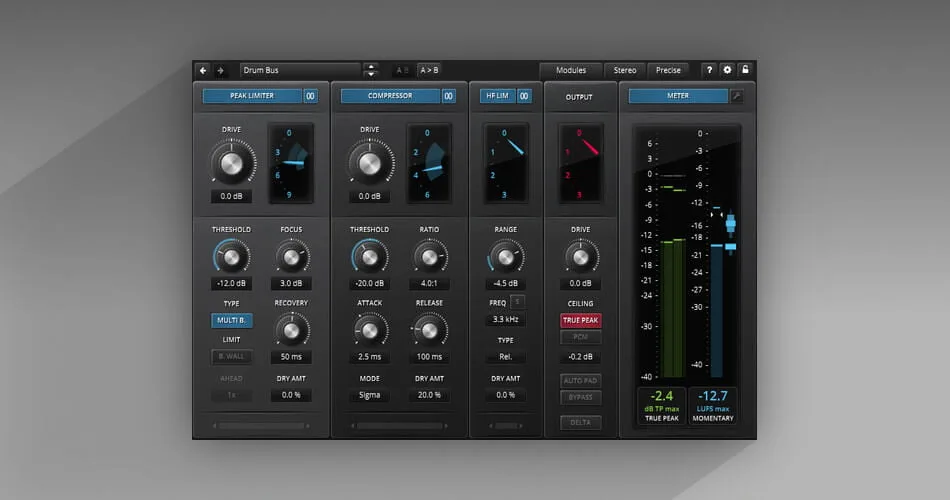Viewport: 950px width, 500px height.
Task: Open the Precise quality menu
Action: coord(668,70)
